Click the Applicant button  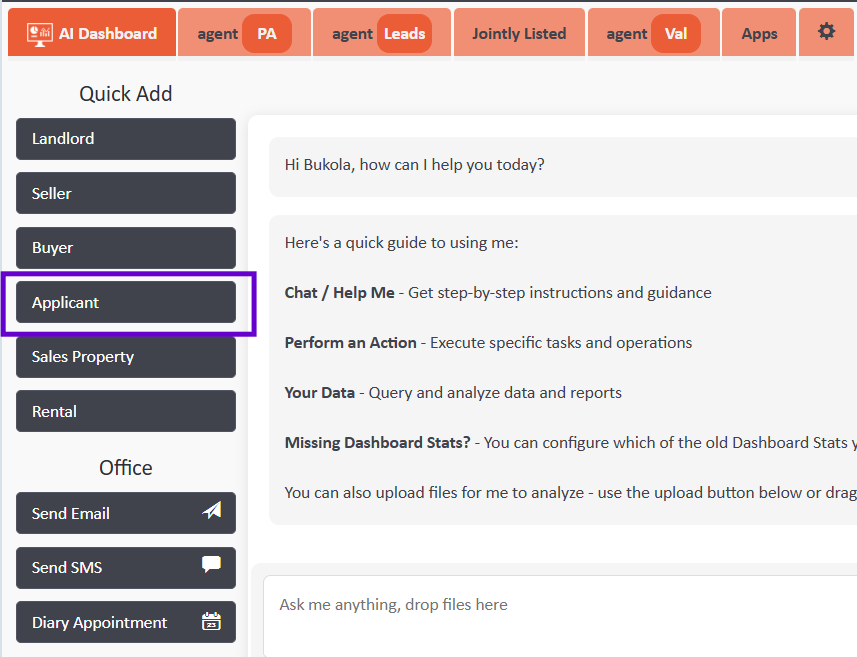126,302
